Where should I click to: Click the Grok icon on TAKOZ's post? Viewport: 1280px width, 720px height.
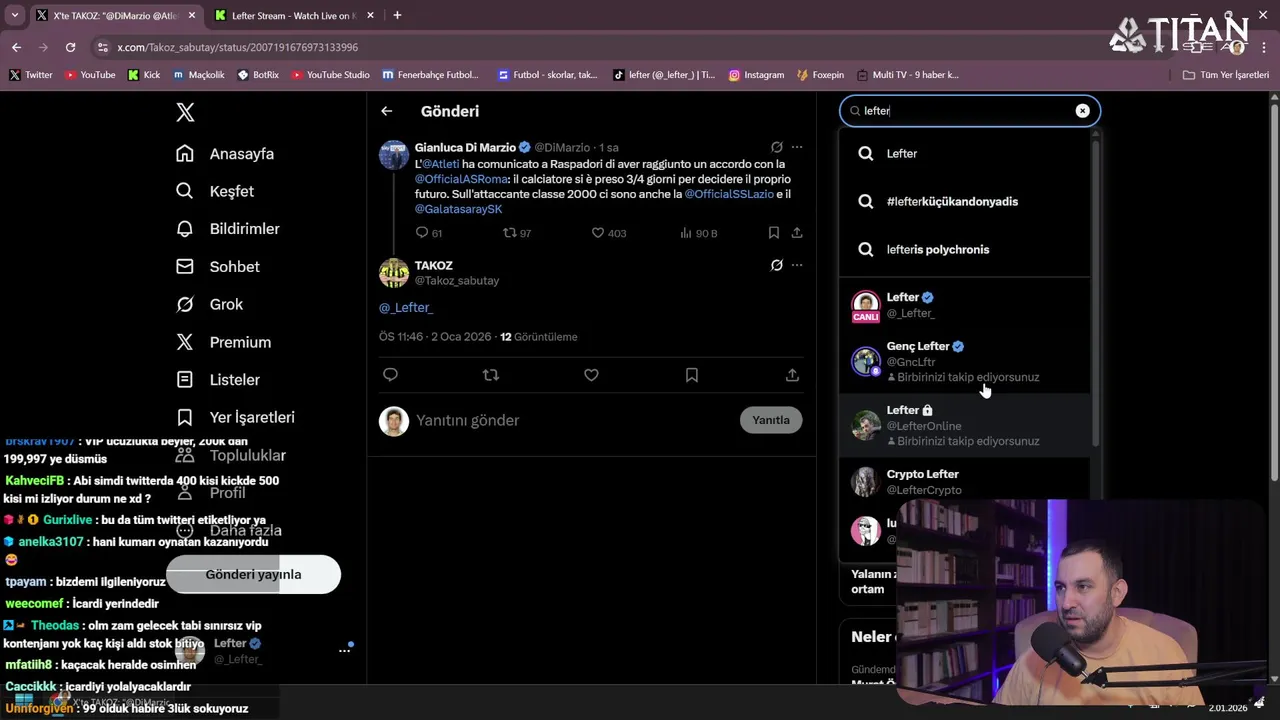(776, 265)
